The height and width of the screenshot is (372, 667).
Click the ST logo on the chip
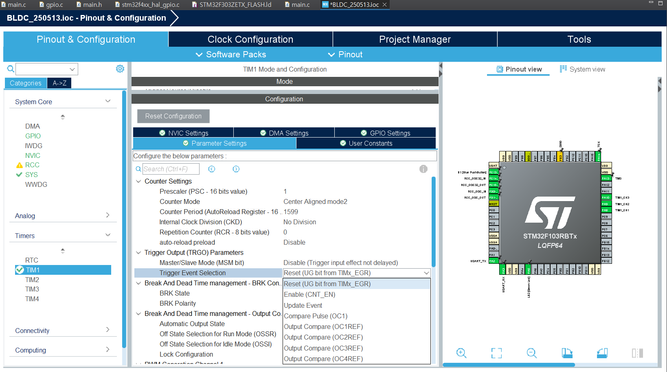click(x=550, y=213)
